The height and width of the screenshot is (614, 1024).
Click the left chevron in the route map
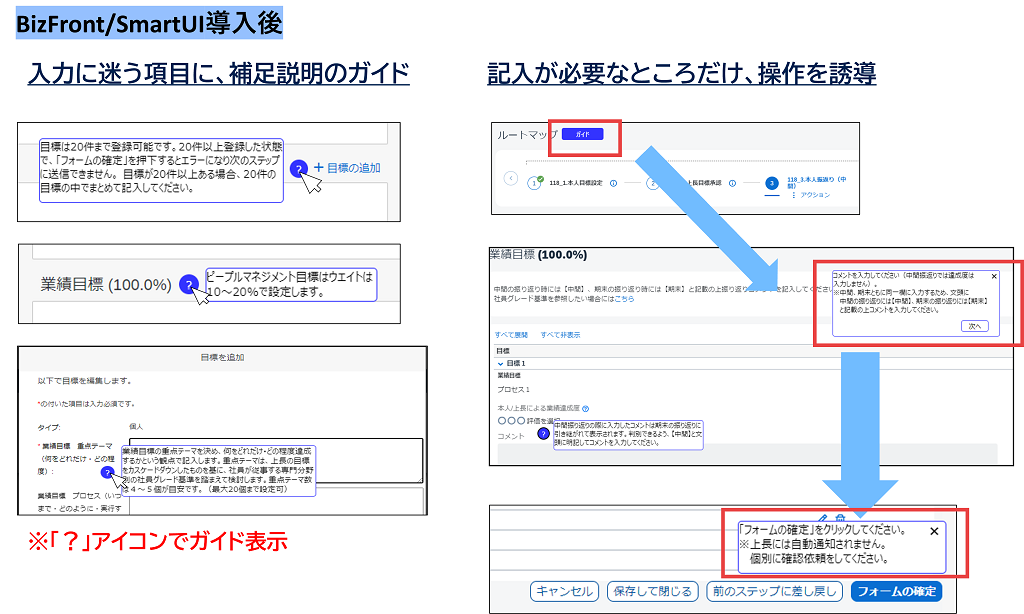coord(511,178)
